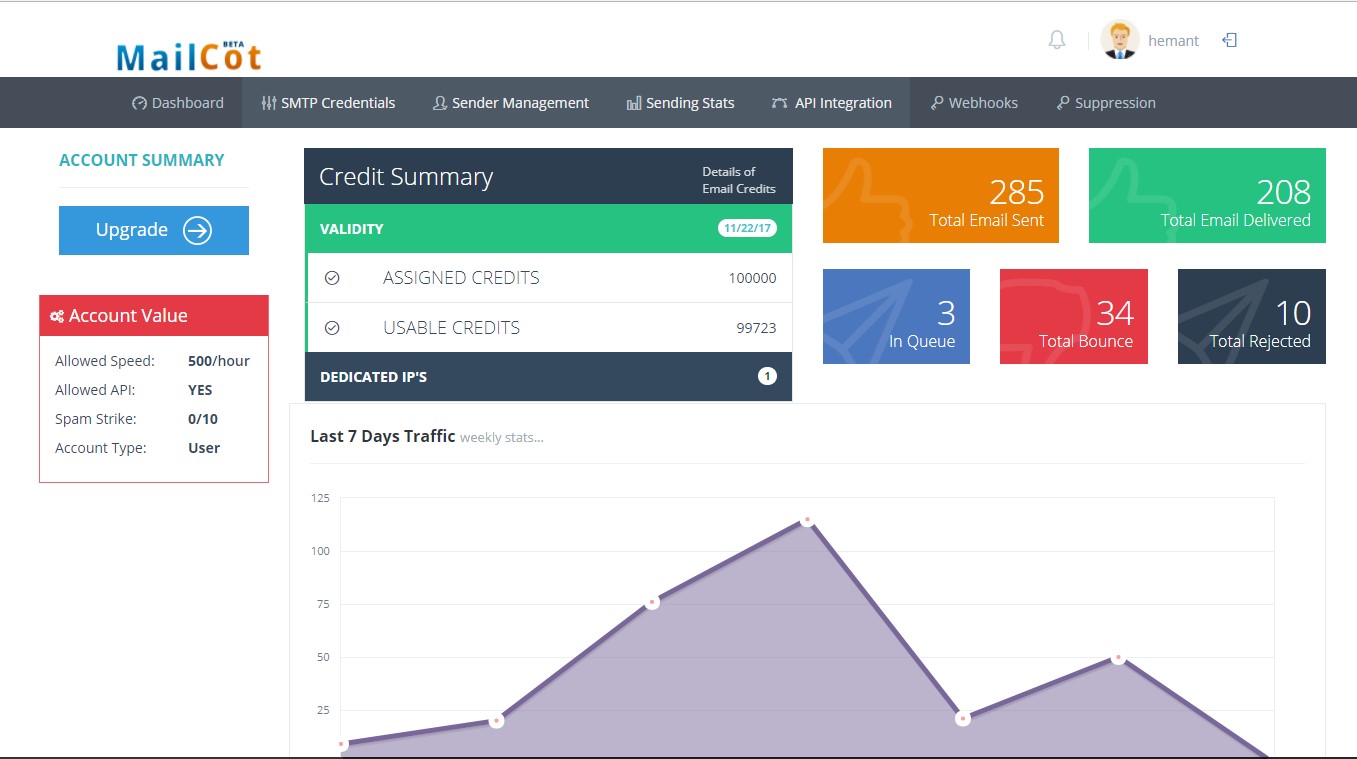
Task: Click the Sender Management person icon
Action: point(439,103)
